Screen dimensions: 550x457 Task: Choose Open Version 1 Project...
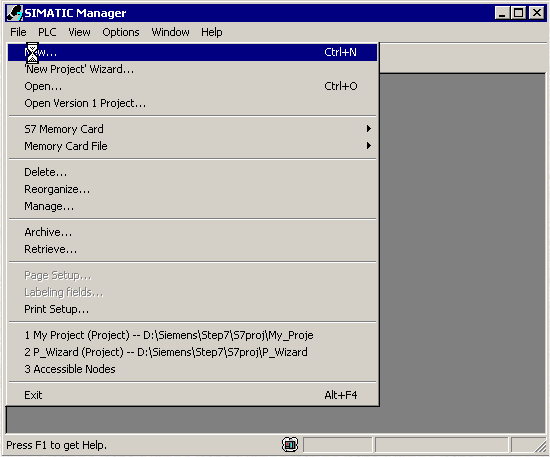(192, 103)
